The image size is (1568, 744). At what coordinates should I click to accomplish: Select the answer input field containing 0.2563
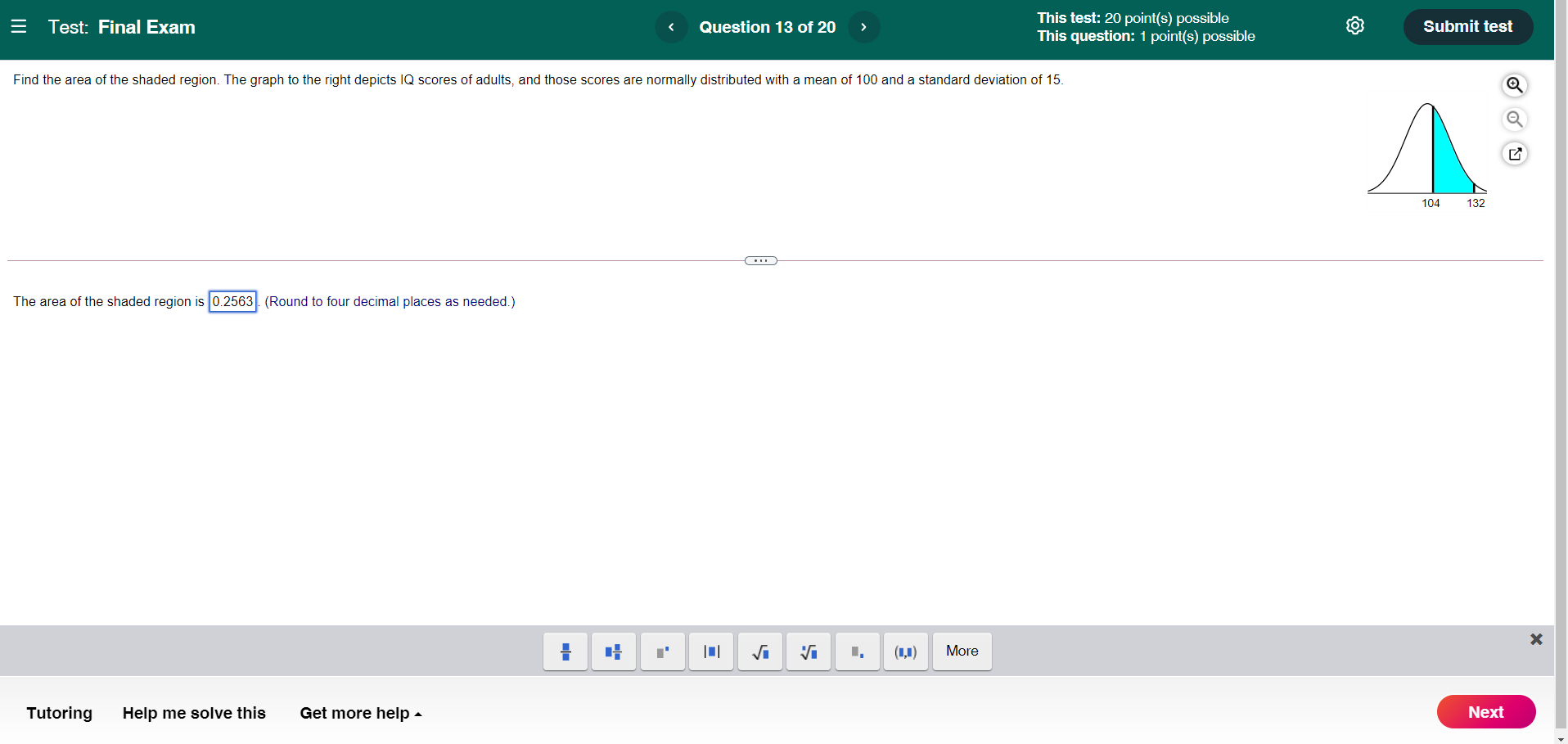[x=232, y=301]
